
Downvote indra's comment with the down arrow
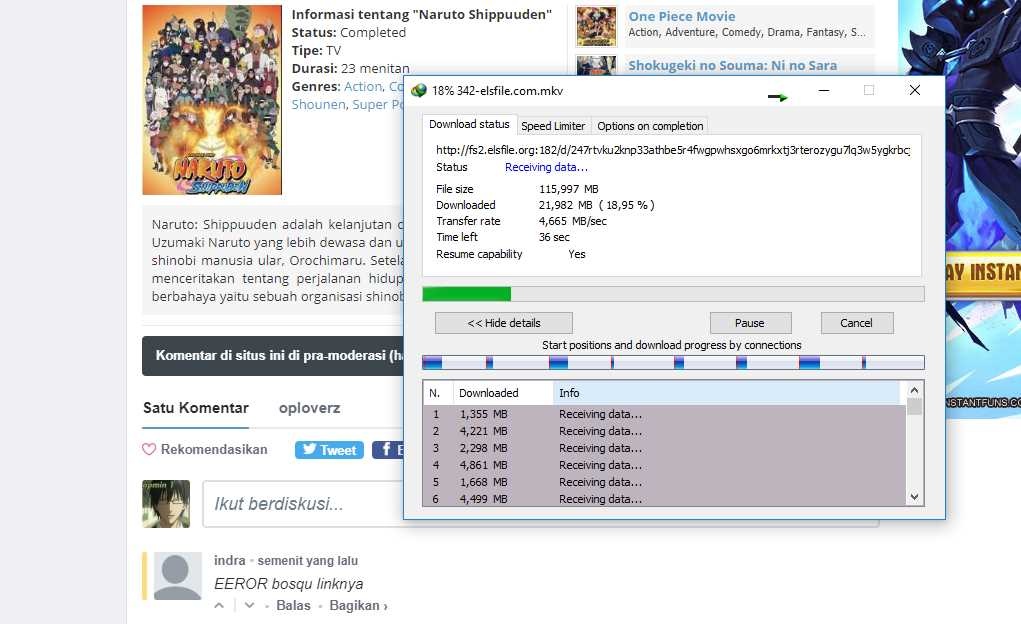(249, 606)
